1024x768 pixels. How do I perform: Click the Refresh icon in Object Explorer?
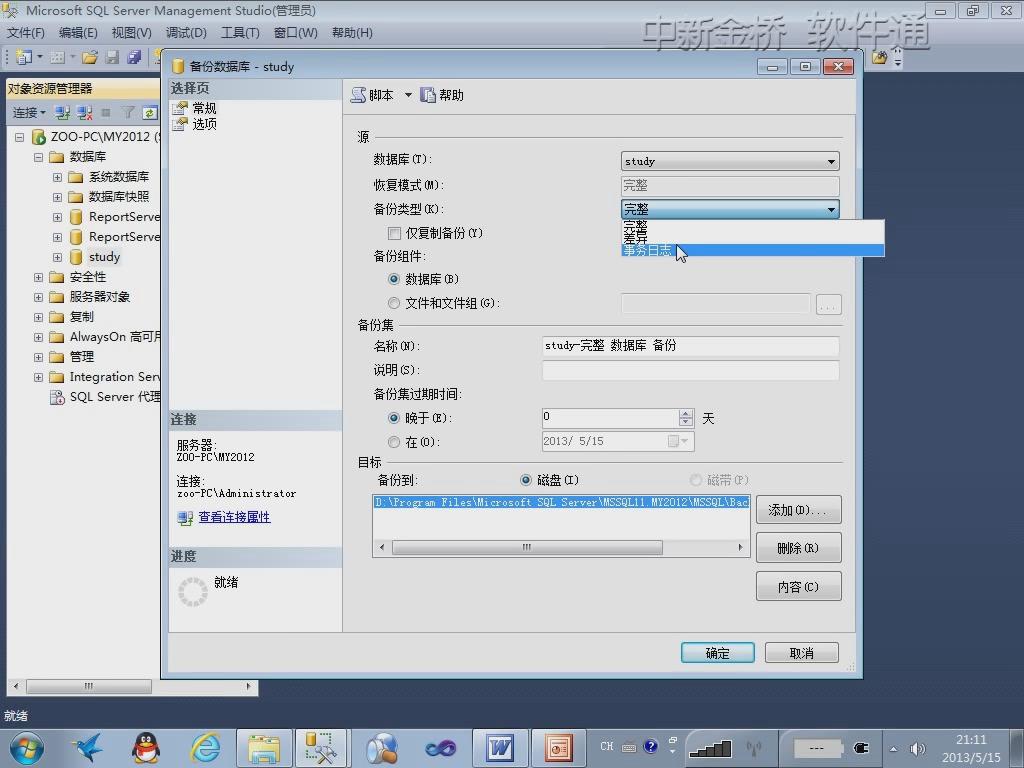150,113
